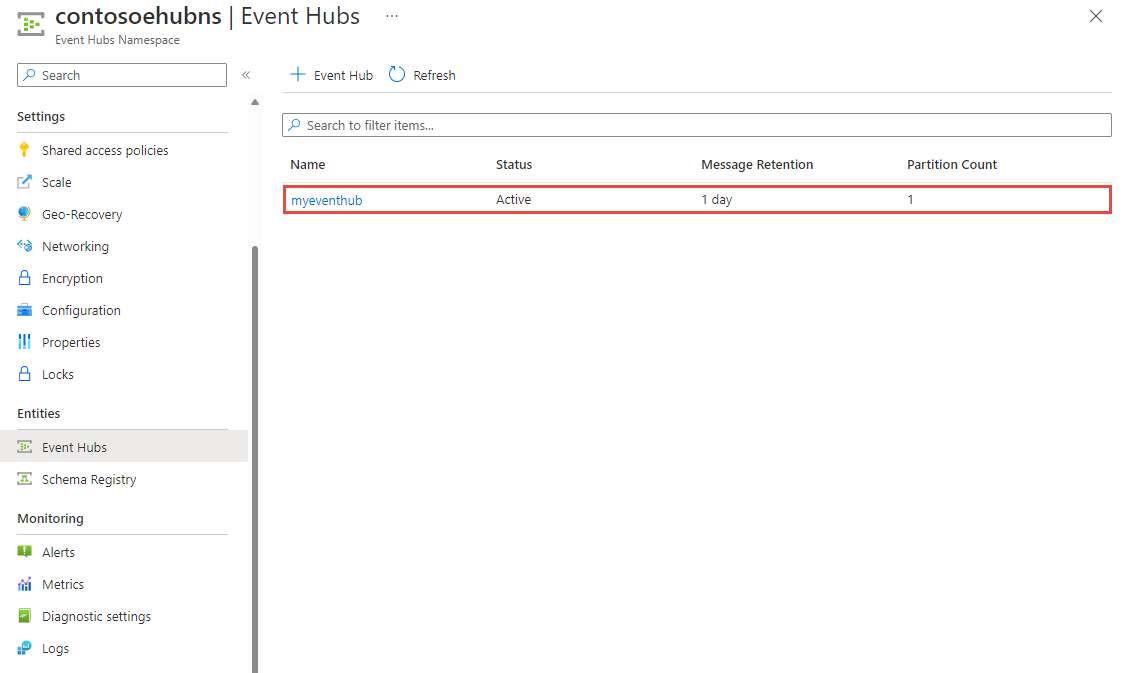
Task: Open Logs with its sidebar icon
Action: [25, 647]
